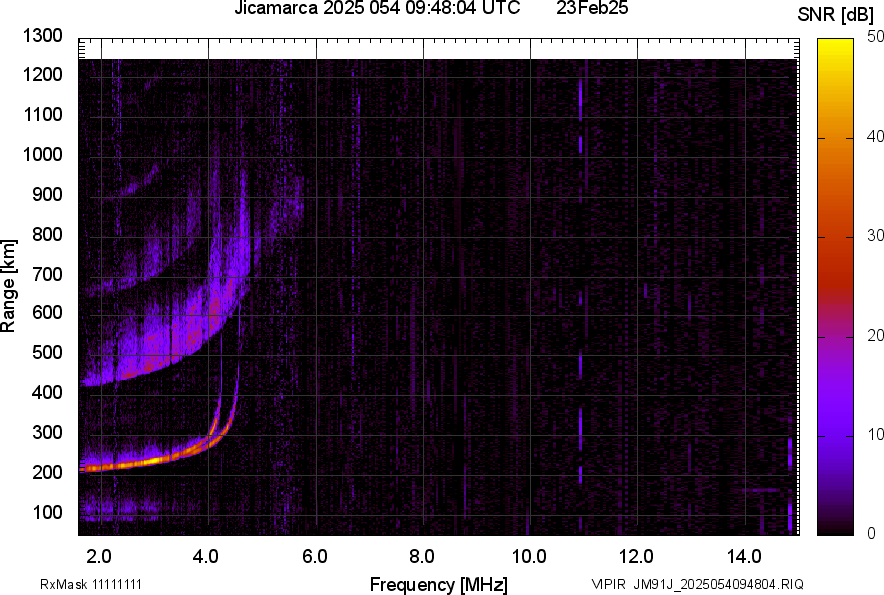Image resolution: width=884 pixels, height=595 pixels.
Task: Click the Range [km] axis label
Action: pyautogui.click(x=8, y=286)
